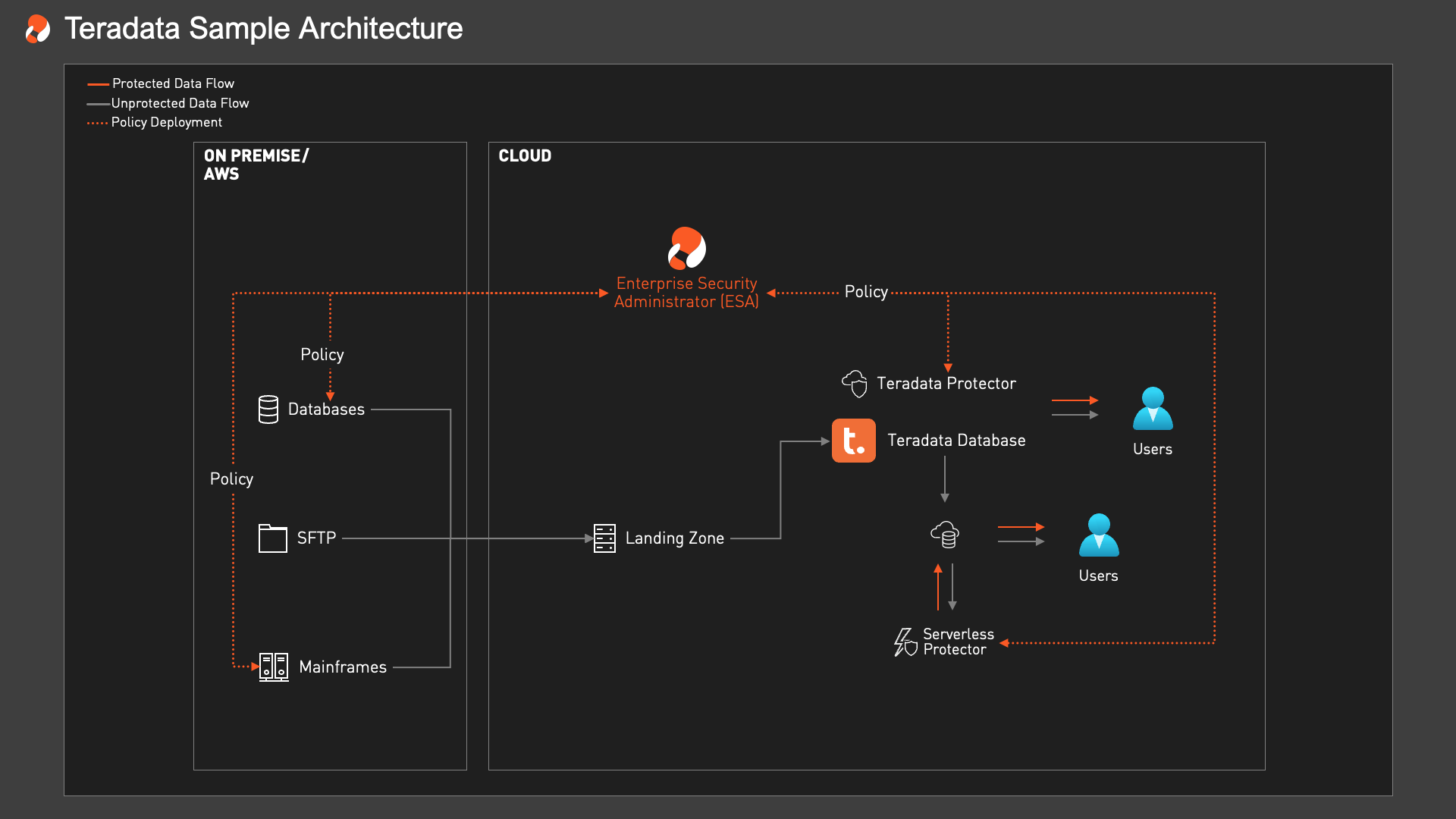Click the upper Users person icon
This screenshot has width=1456, height=819.
[1153, 409]
